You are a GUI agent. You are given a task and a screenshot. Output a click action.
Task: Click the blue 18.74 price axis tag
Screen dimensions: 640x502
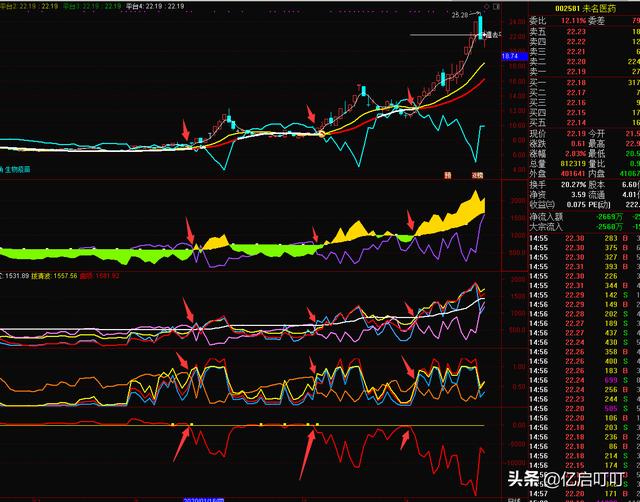[509, 57]
